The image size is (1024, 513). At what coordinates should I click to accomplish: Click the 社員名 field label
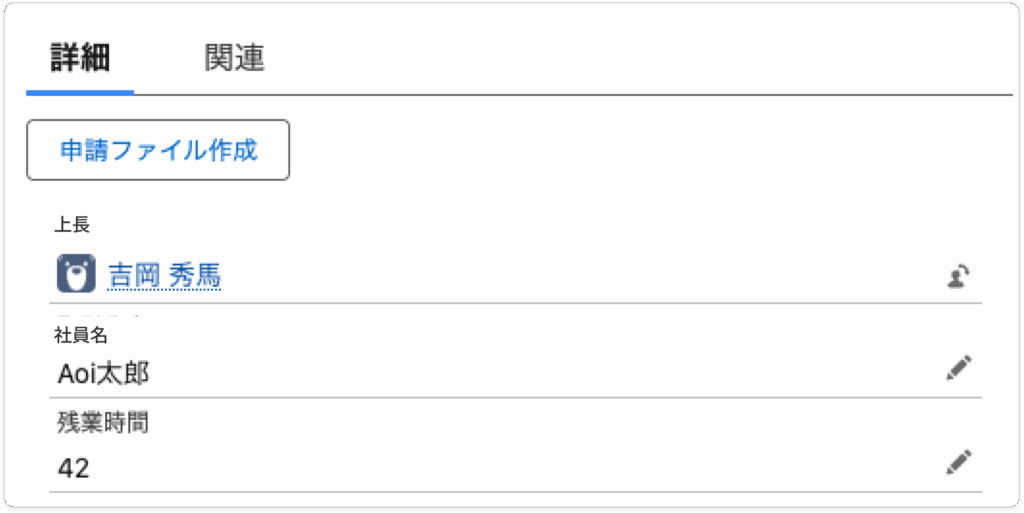[x=80, y=335]
